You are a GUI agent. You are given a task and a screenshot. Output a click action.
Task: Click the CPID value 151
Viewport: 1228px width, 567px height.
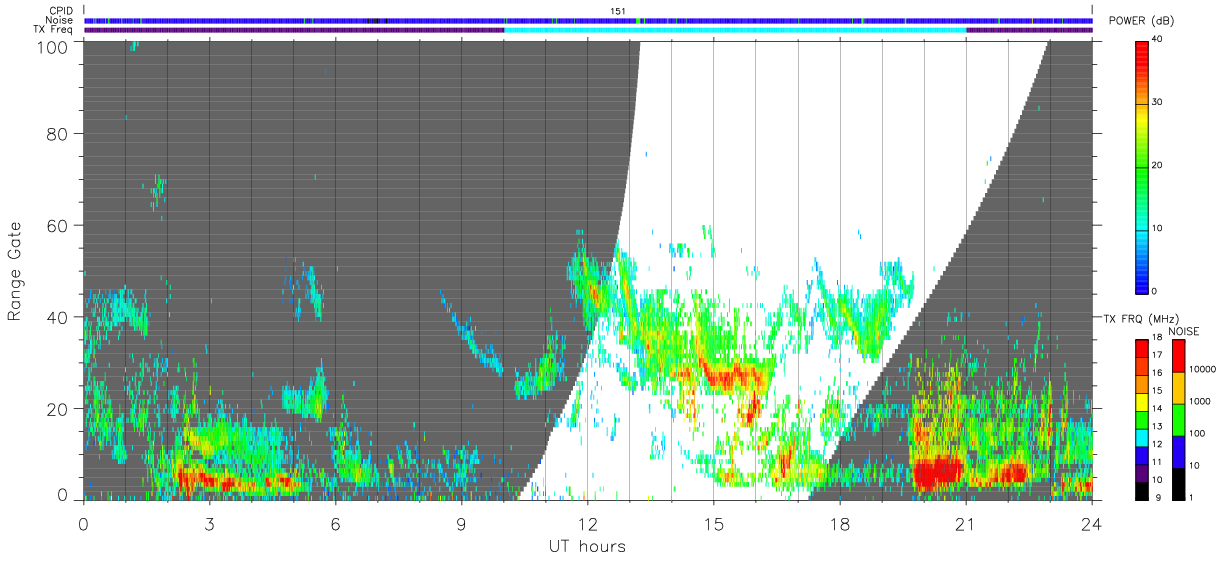click(x=618, y=11)
